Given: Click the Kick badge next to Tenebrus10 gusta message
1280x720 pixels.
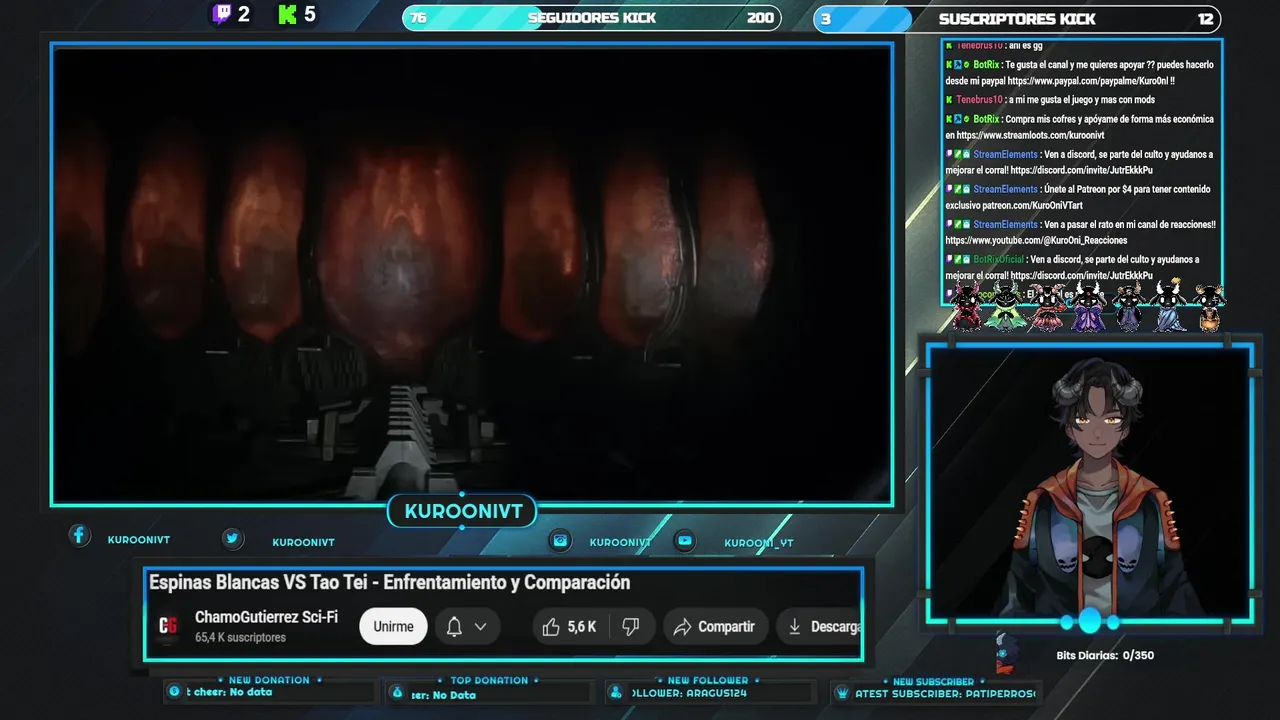Looking at the screenshot, I should [949, 100].
